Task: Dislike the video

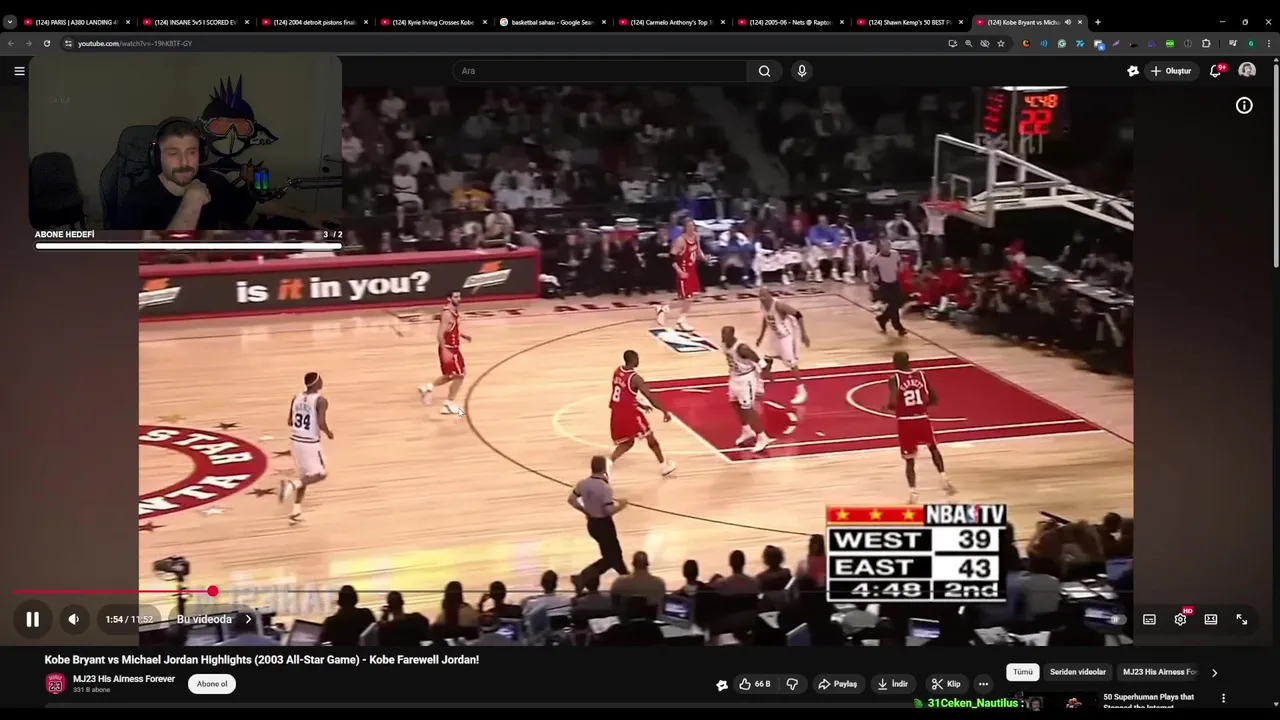Action: coord(792,684)
